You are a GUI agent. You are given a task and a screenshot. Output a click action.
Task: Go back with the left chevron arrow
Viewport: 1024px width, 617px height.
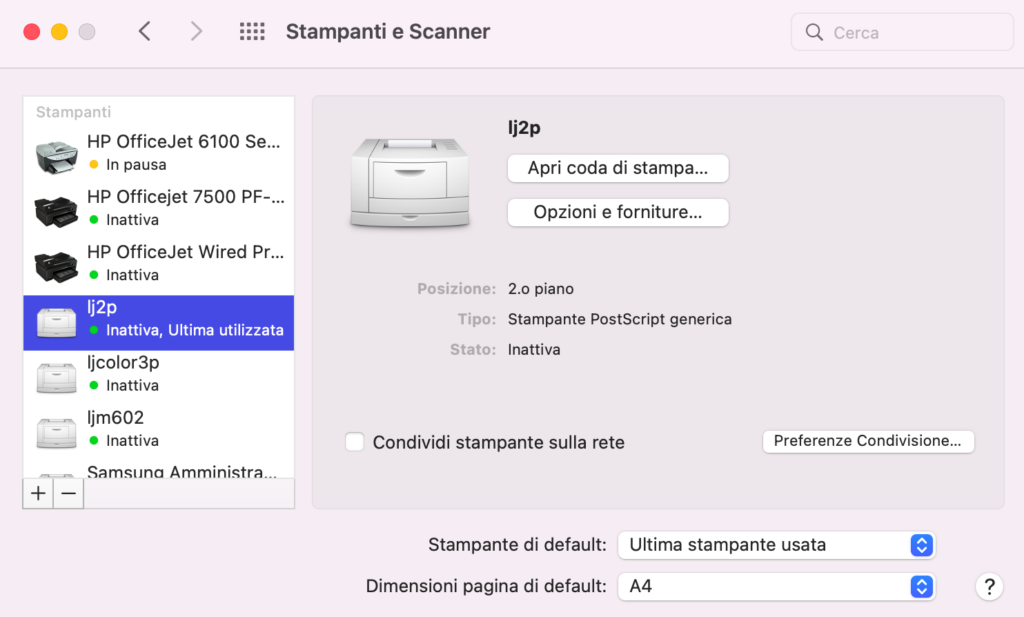(x=145, y=31)
